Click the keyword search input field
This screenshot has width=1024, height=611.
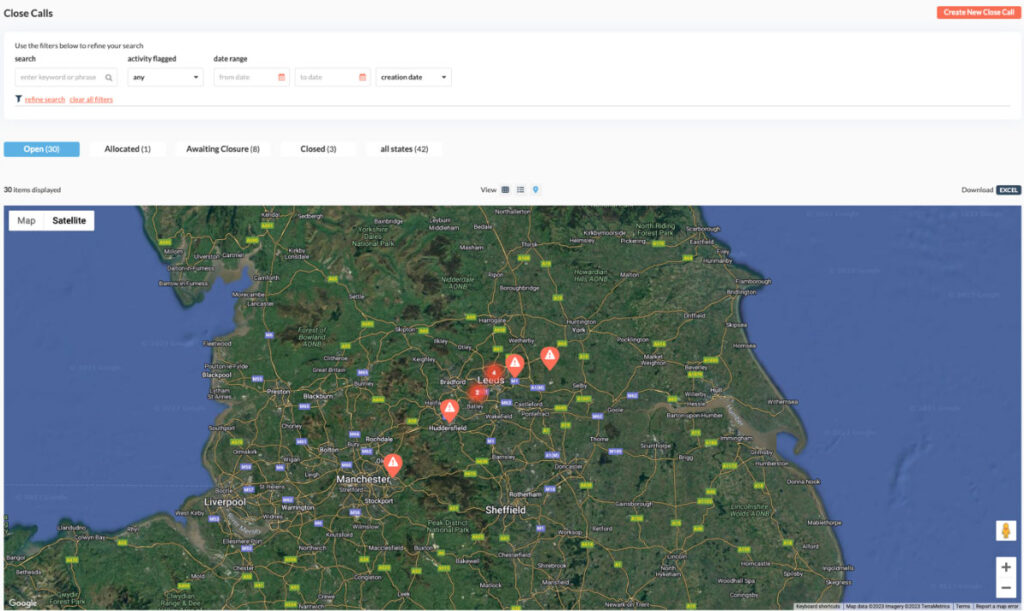tap(60, 77)
